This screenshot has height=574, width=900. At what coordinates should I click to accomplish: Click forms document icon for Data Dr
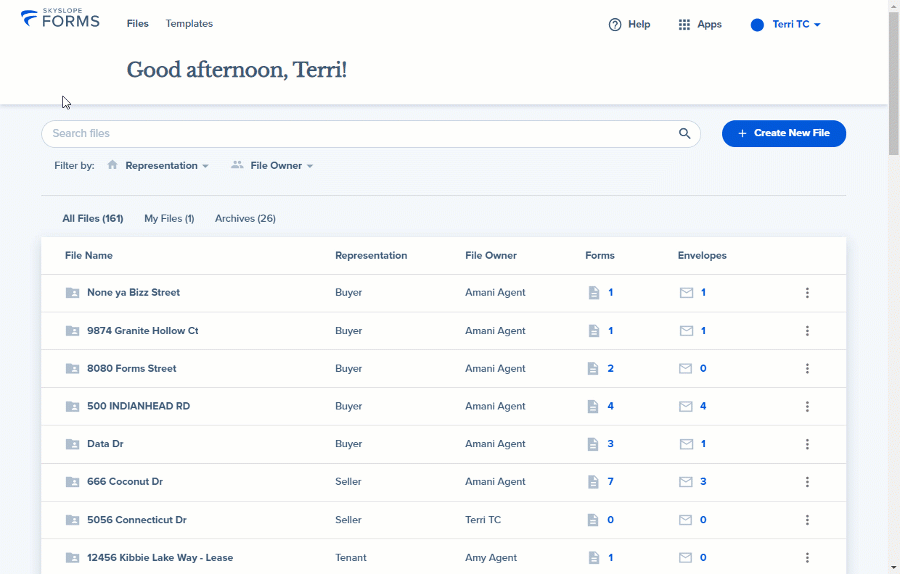(593, 444)
